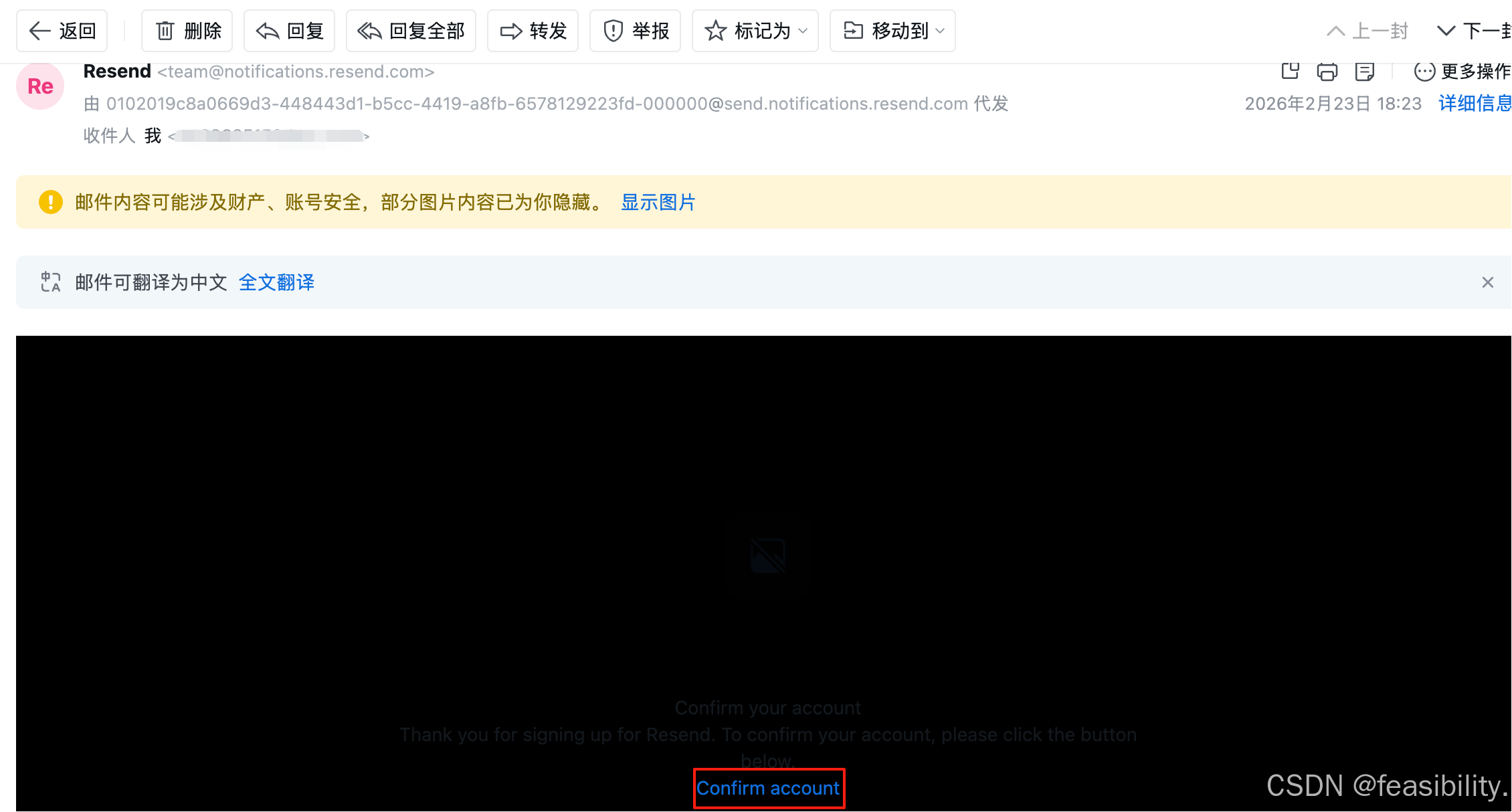Click the print email icon
The image size is (1512, 812).
point(1327,71)
